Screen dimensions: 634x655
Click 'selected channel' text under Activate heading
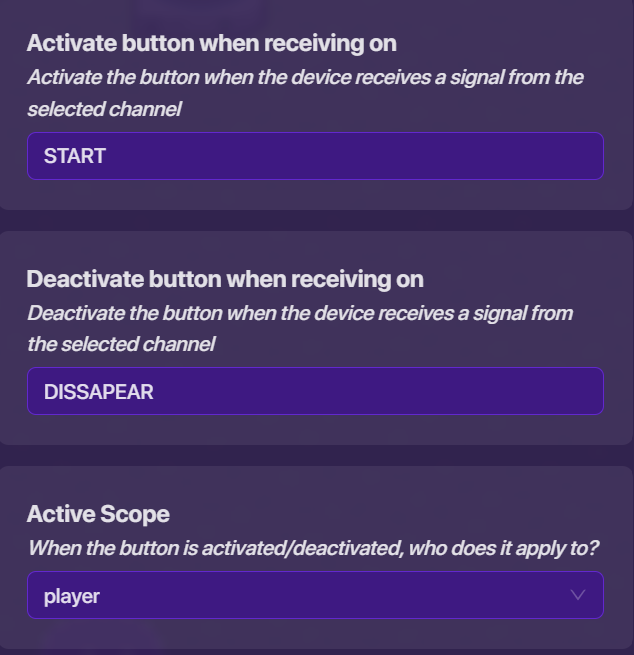coord(104,109)
